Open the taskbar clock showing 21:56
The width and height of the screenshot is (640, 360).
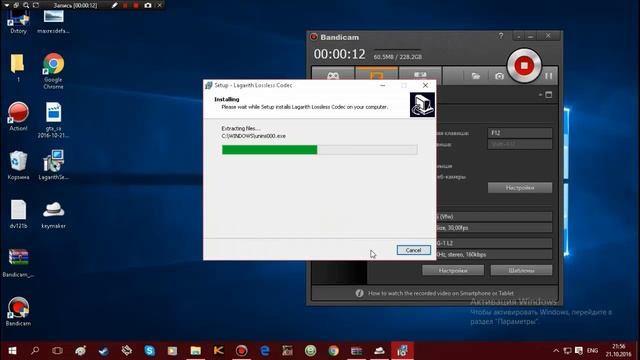click(x=618, y=351)
